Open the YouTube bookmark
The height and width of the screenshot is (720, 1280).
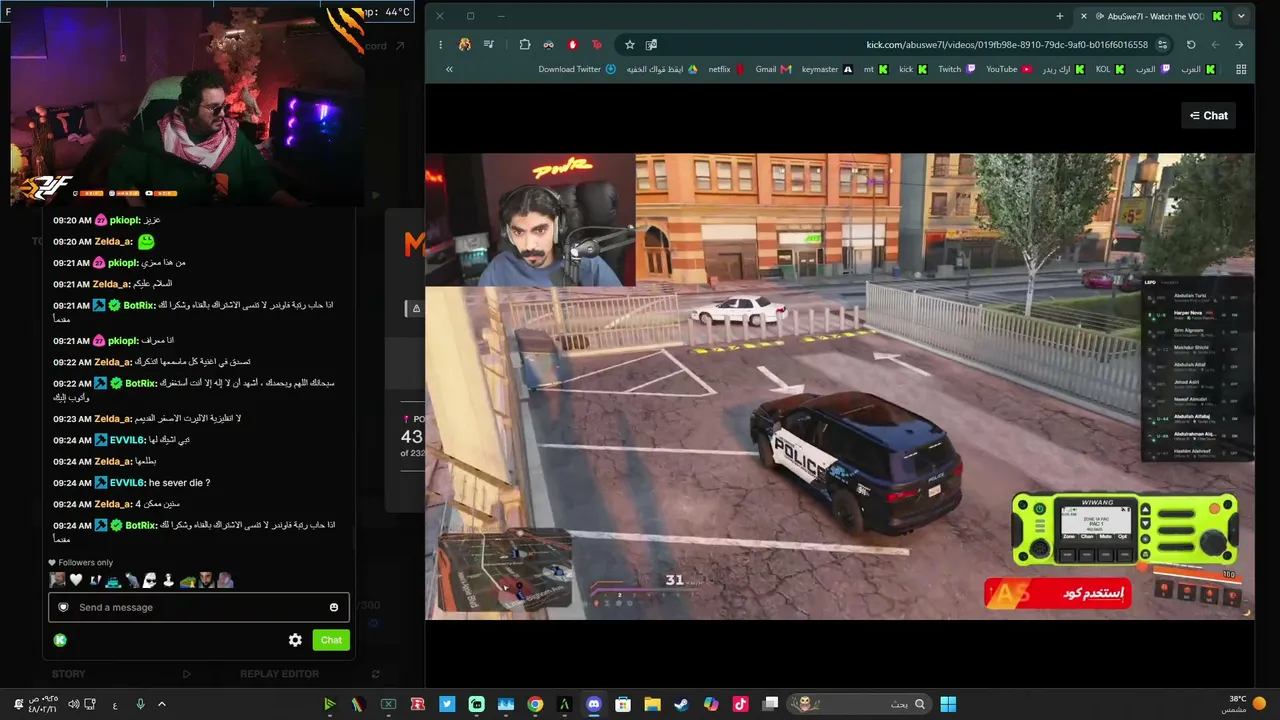pos(1009,69)
